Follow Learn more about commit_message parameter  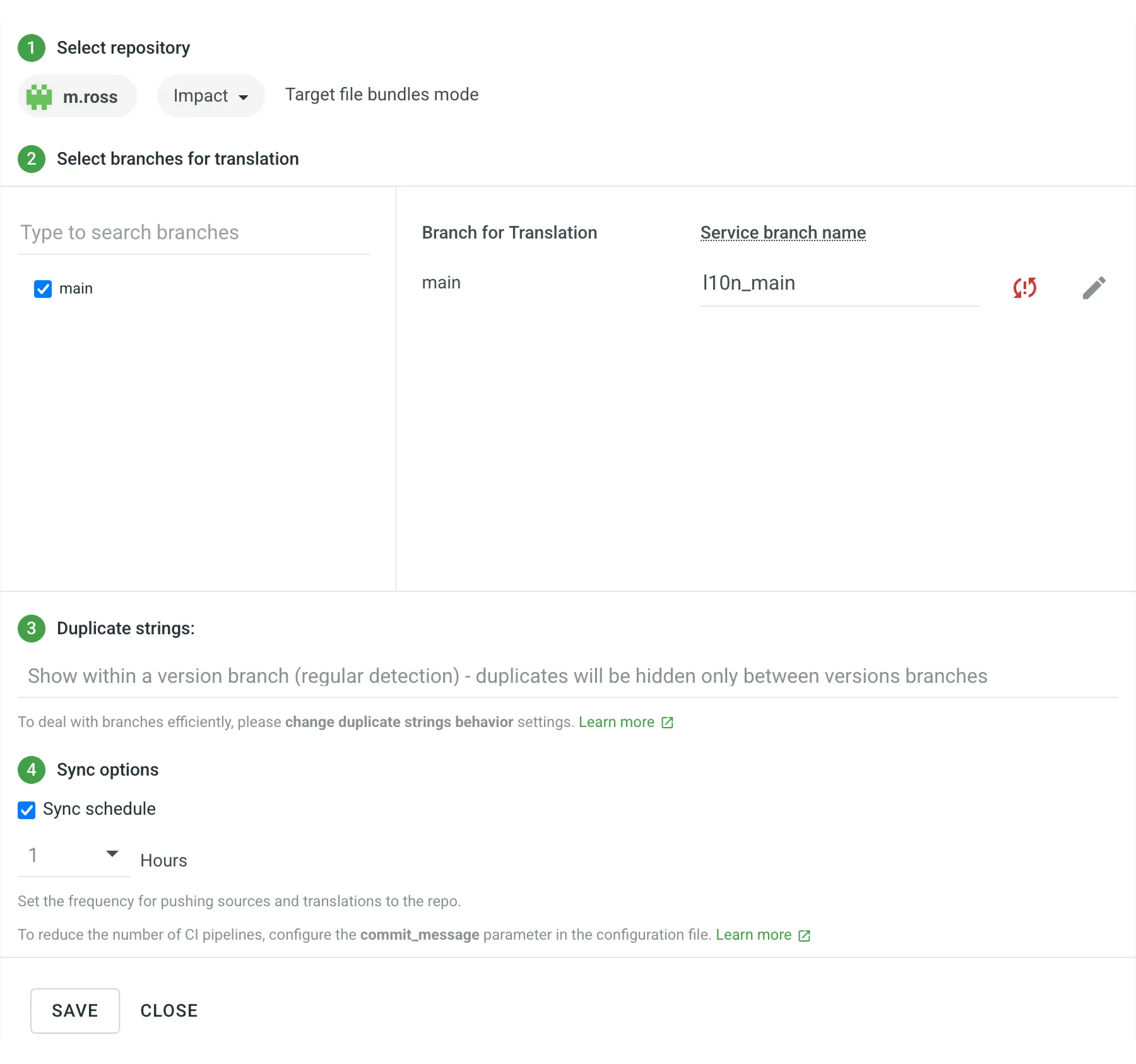point(754,935)
